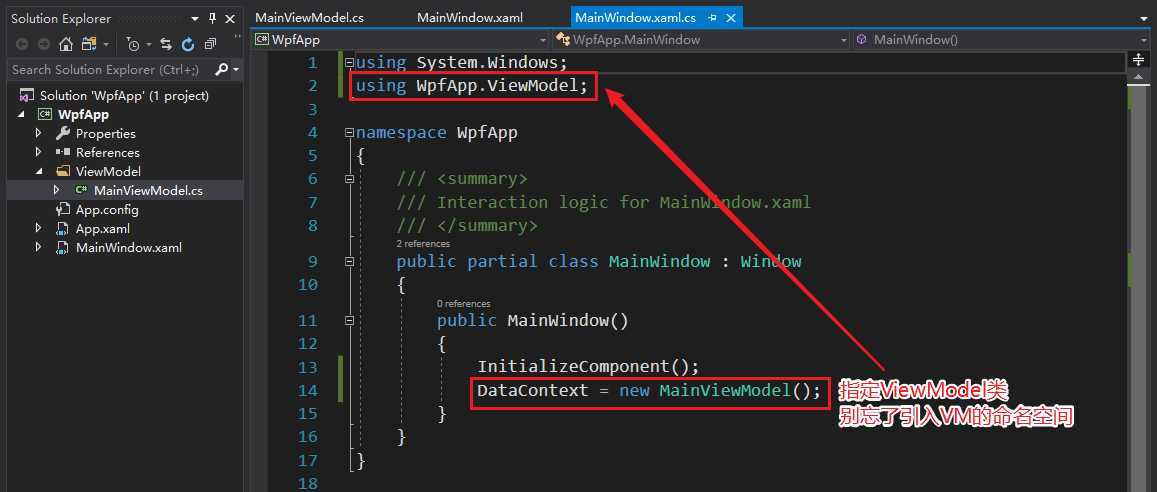Refresh the Solution Explorer view
Viewport: 1157px width, 492px height.
click(188, 44)
